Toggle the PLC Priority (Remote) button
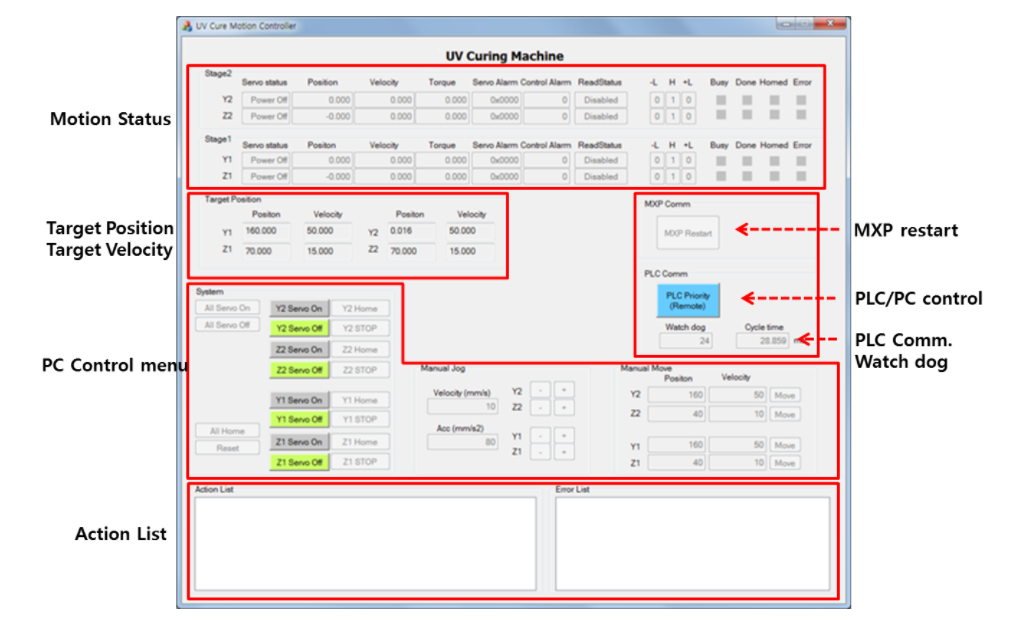 coord(687,301)
